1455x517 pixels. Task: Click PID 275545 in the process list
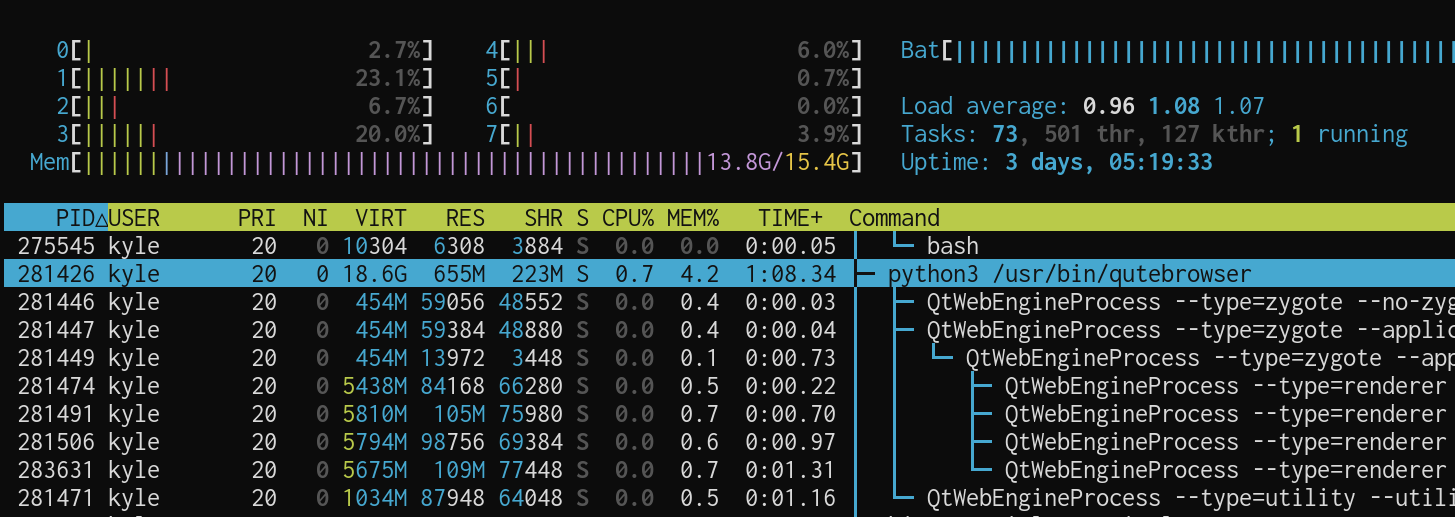tap(56, 246)
